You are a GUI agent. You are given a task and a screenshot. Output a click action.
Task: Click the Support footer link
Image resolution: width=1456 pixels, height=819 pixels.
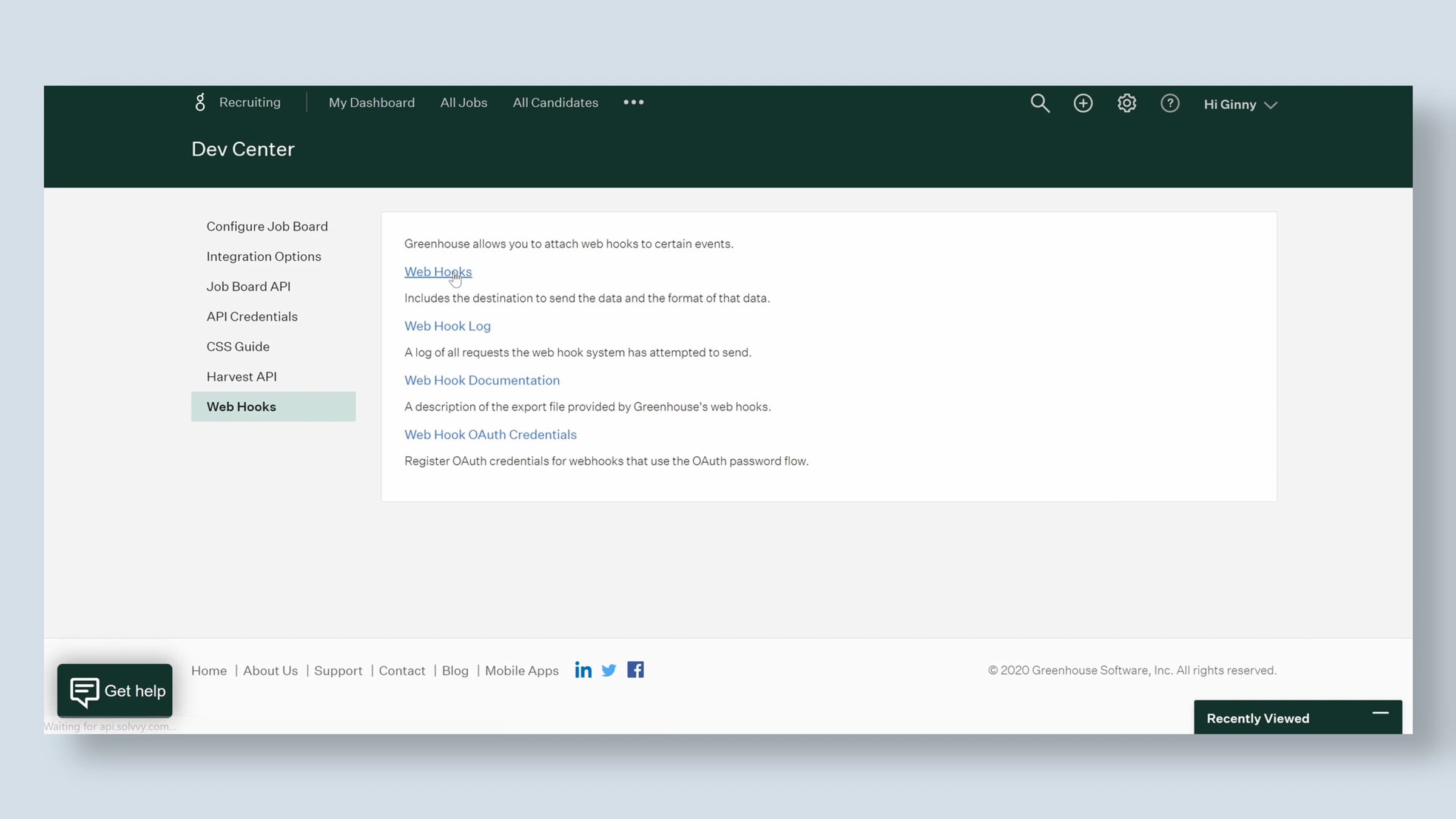click(338, 670)
